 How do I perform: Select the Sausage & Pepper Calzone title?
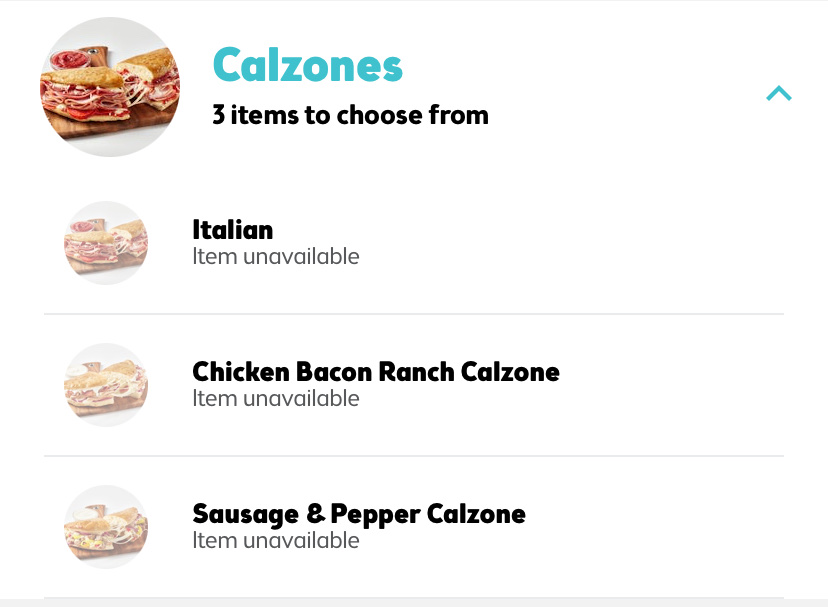[358, 514]
